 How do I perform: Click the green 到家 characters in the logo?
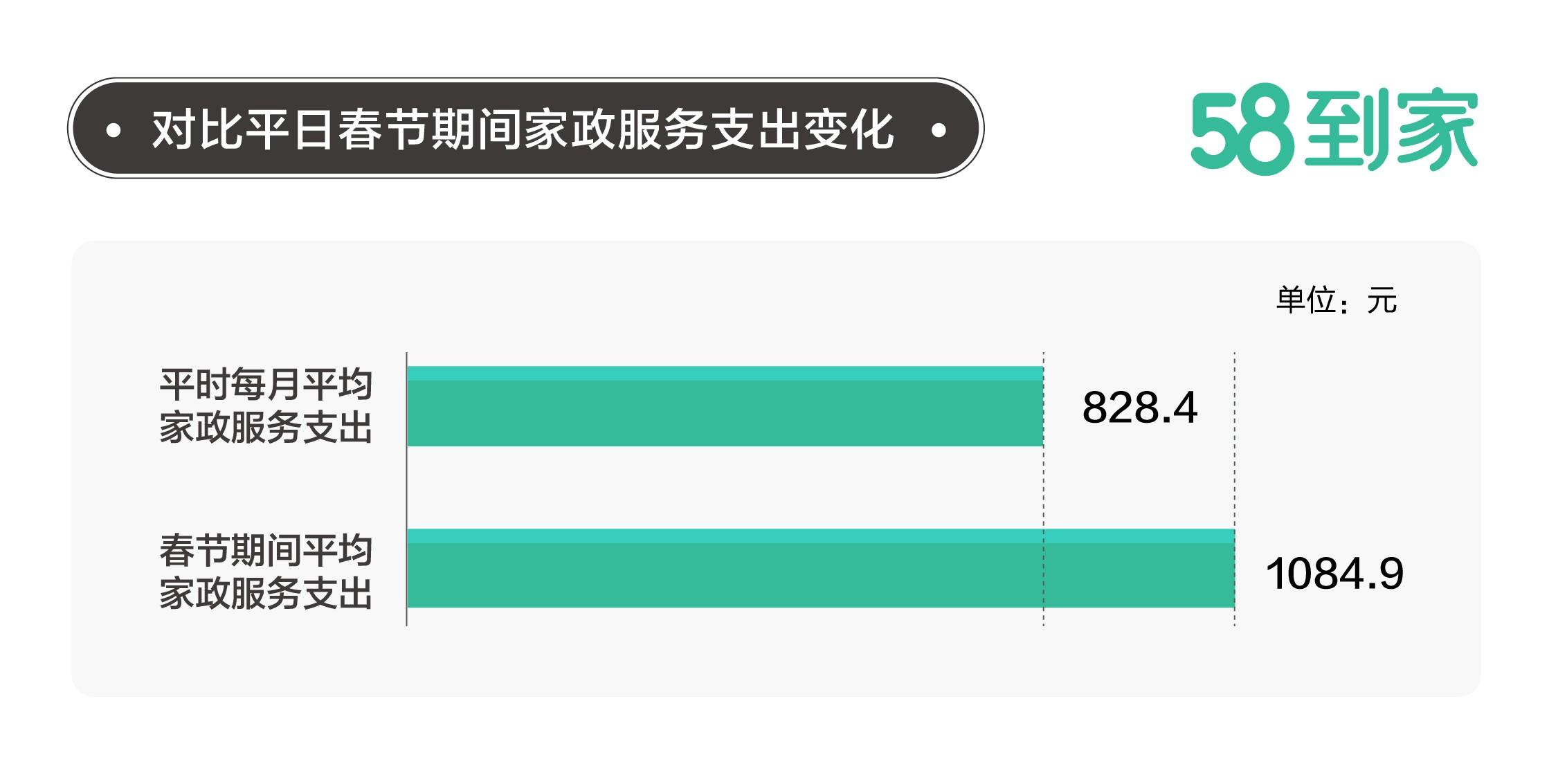coord(1391,130)
